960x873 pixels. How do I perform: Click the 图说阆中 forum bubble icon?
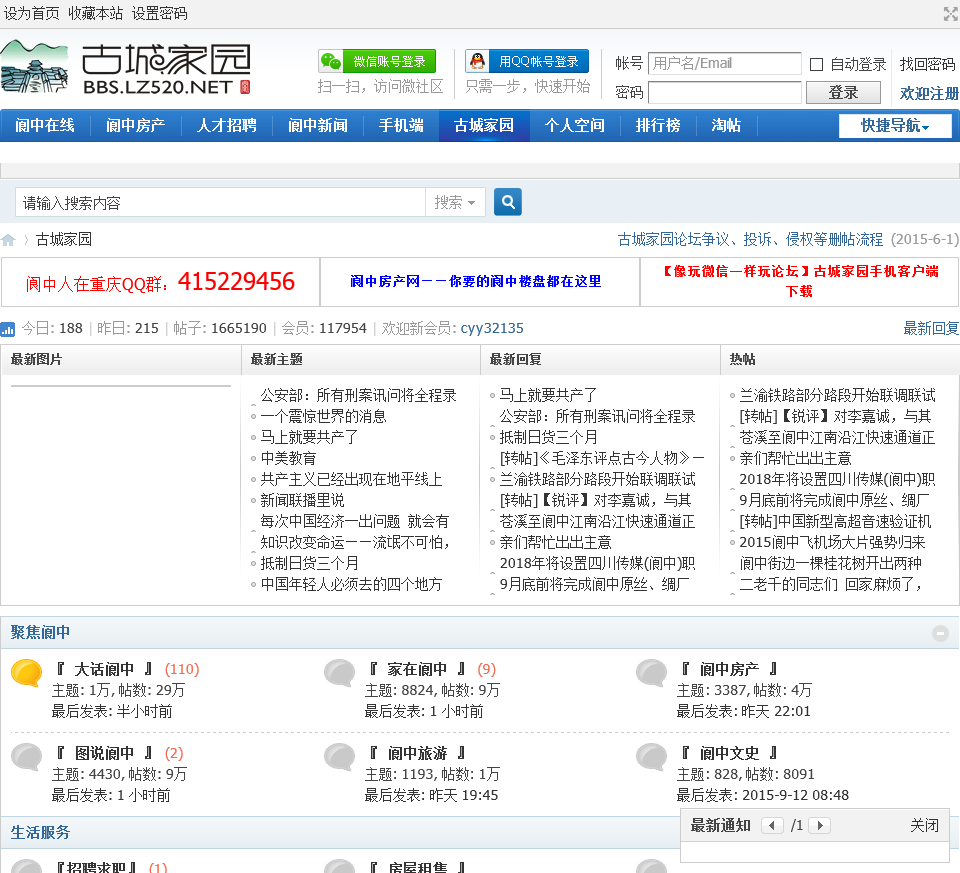27,757
